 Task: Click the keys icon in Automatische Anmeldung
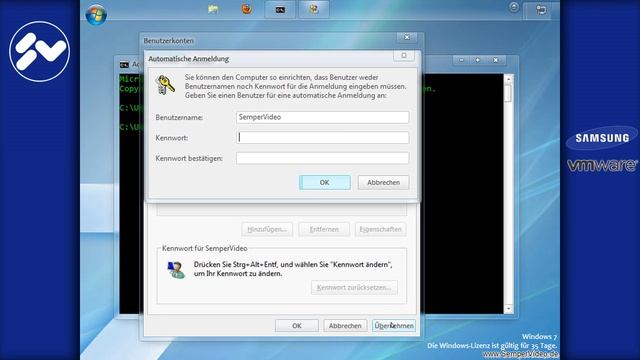coord(165,85)
